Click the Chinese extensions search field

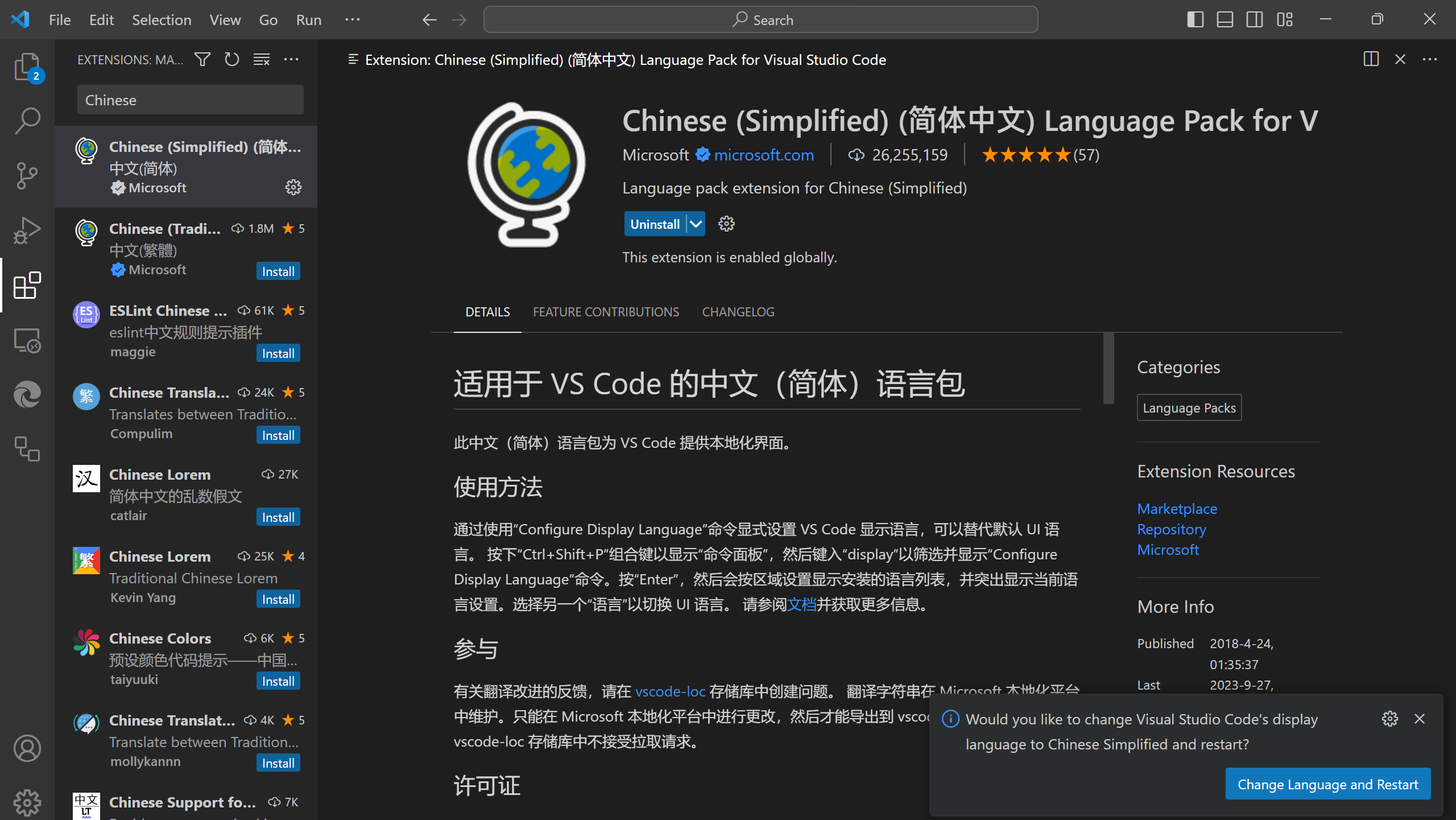[190, 100]
